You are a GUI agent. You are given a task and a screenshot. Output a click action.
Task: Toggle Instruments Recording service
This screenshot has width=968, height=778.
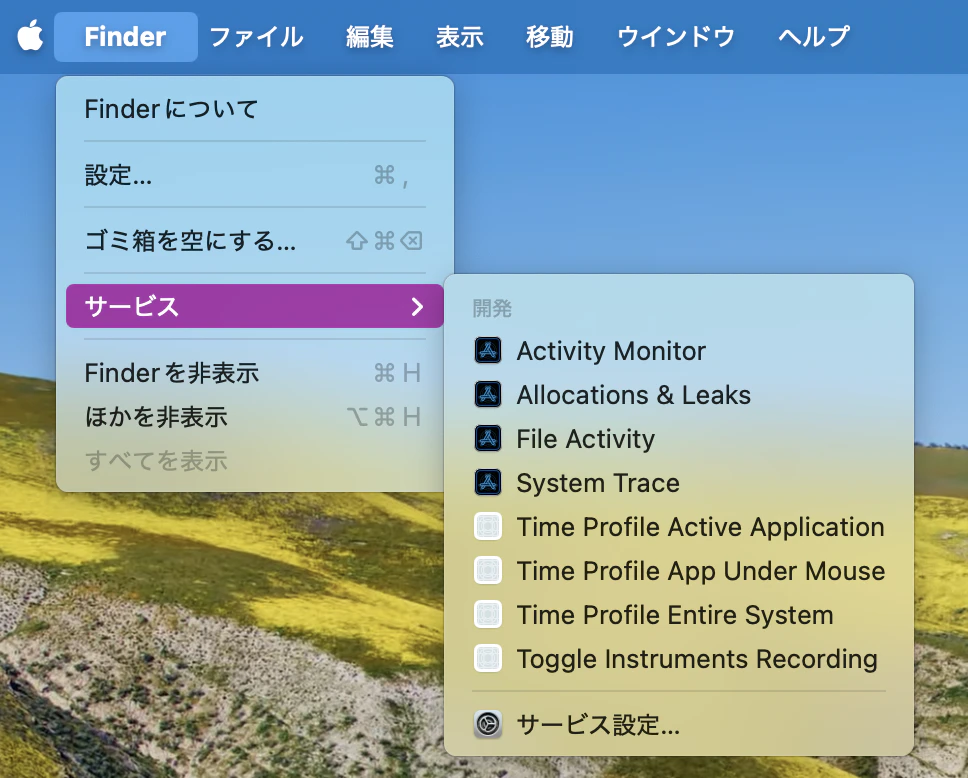695,658
